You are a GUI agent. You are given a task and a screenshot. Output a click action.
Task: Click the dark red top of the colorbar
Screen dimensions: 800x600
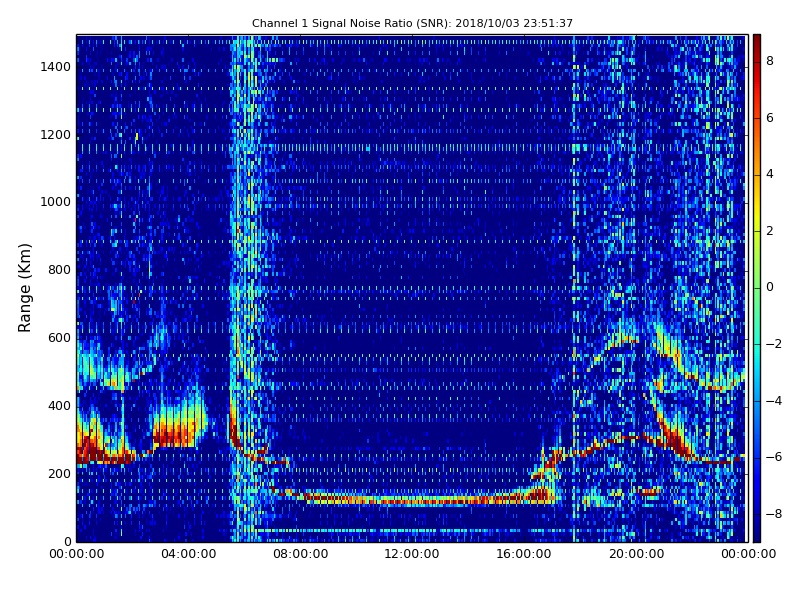tap(757, 43)
